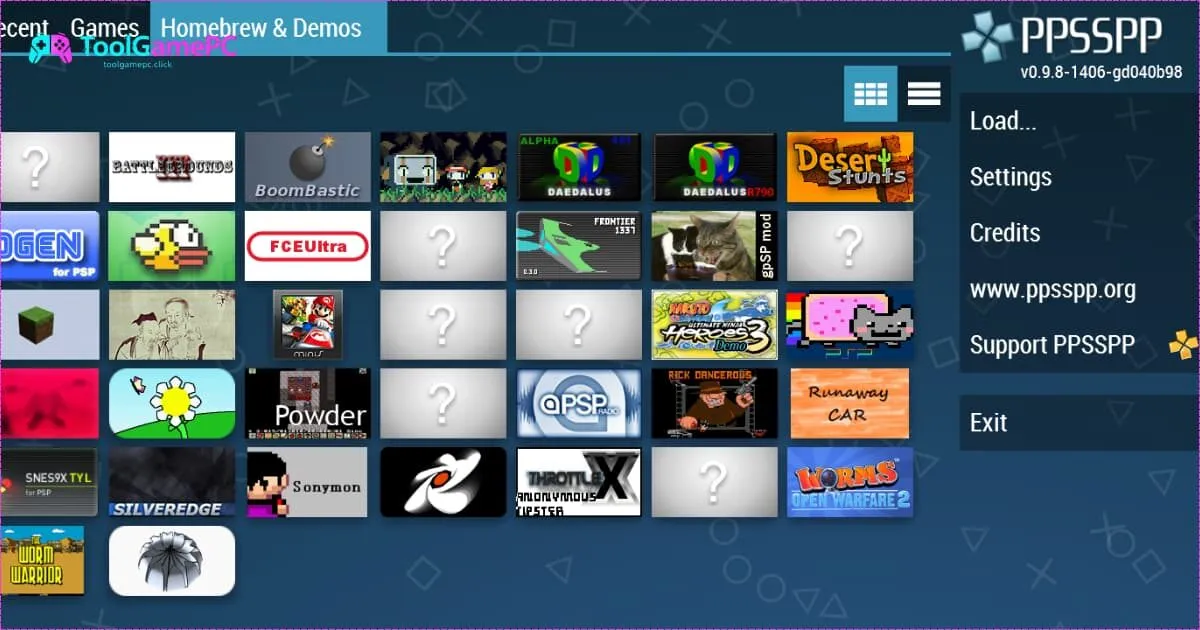
Task: Launch the BoomBastic bomb icon game
Action: (x=307, y=167)
